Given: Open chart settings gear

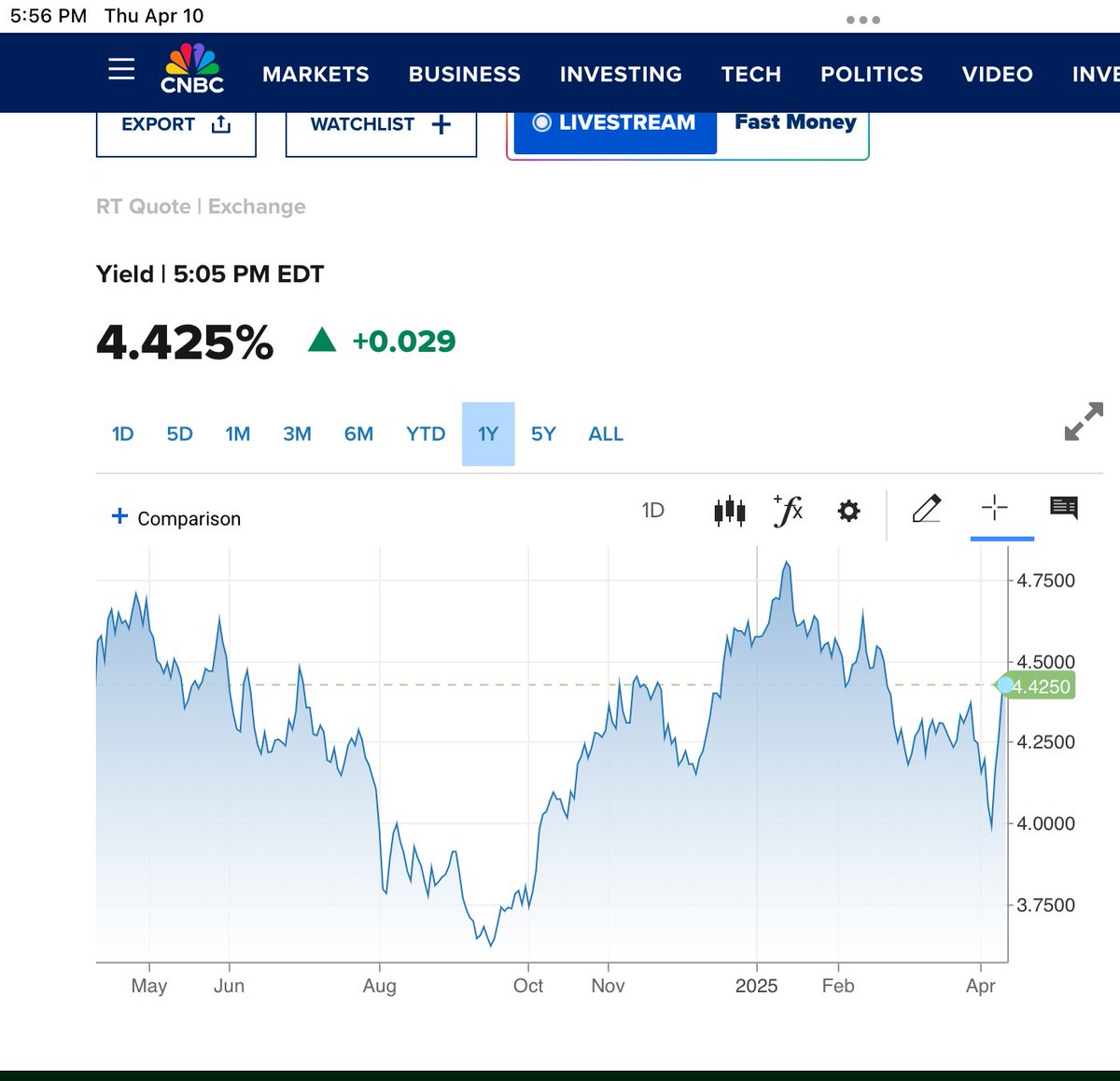Looking at the screenshot, I should tap(848, 511).
